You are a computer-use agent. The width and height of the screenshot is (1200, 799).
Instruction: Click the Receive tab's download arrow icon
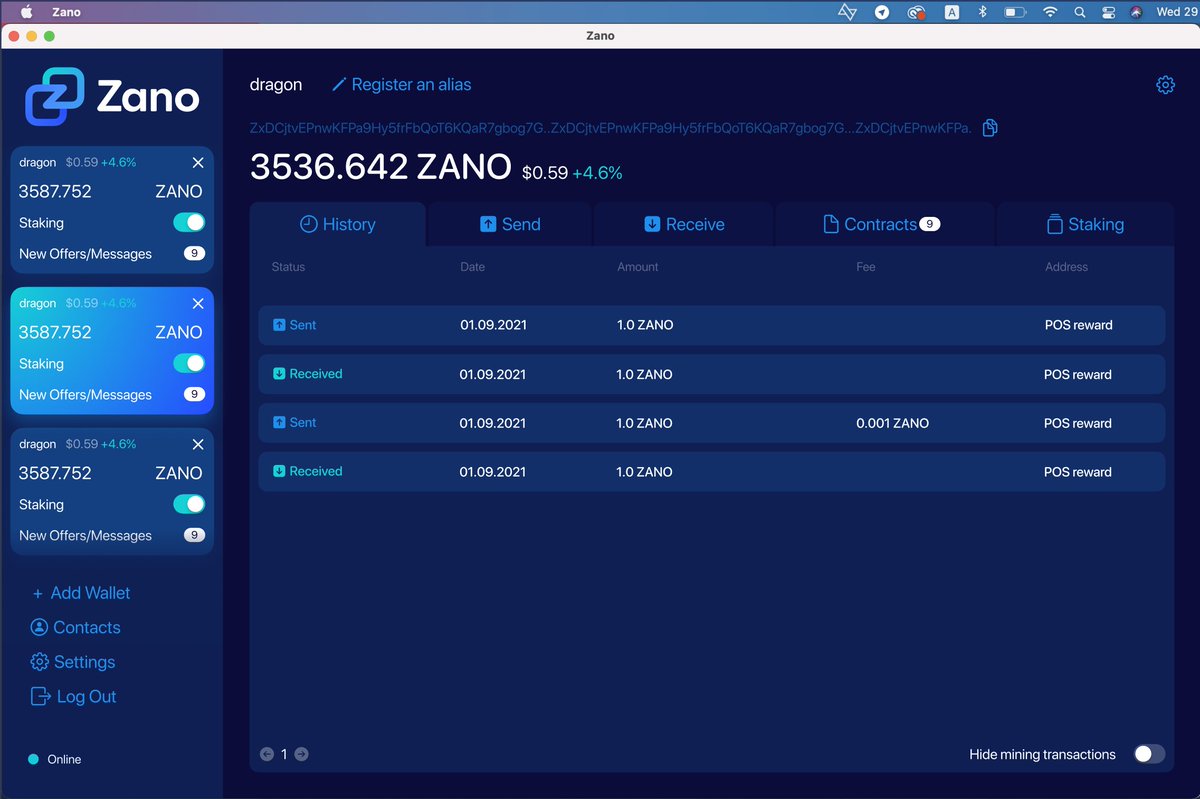[651, 224]
